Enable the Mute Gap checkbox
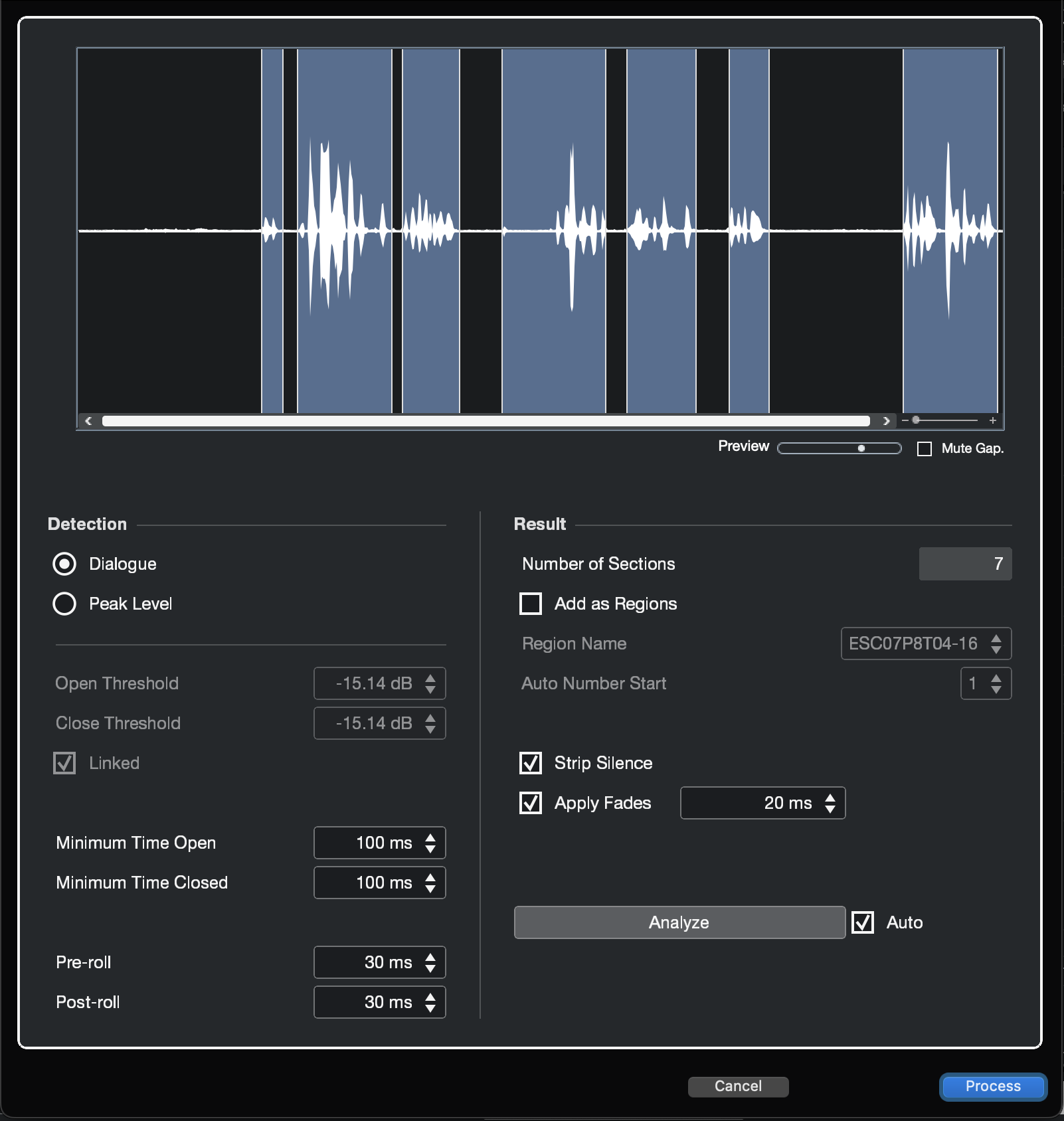The width and height of the screenshot is (1064, 1121). pos(925,449)
